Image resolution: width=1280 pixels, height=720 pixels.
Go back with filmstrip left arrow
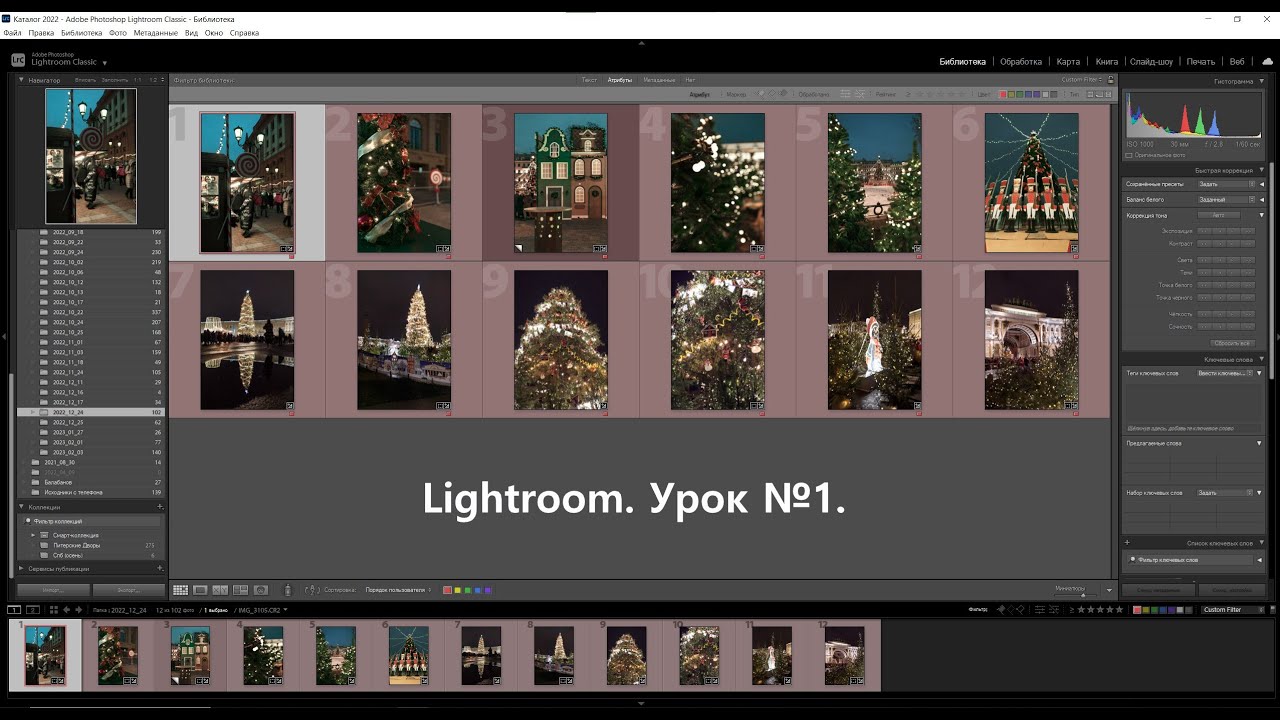point(66,609)
